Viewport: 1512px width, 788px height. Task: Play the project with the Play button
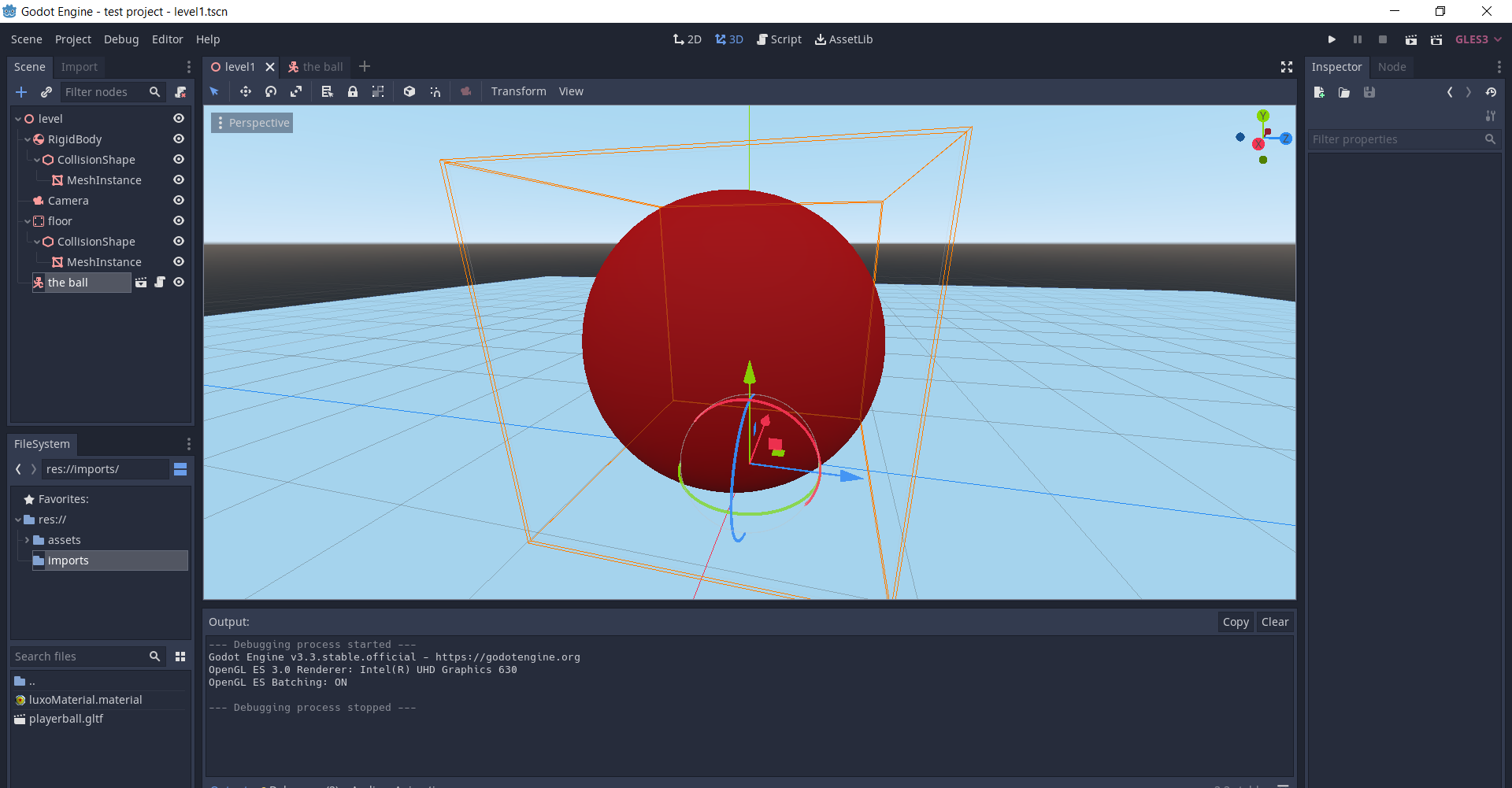coord(1332,39)
